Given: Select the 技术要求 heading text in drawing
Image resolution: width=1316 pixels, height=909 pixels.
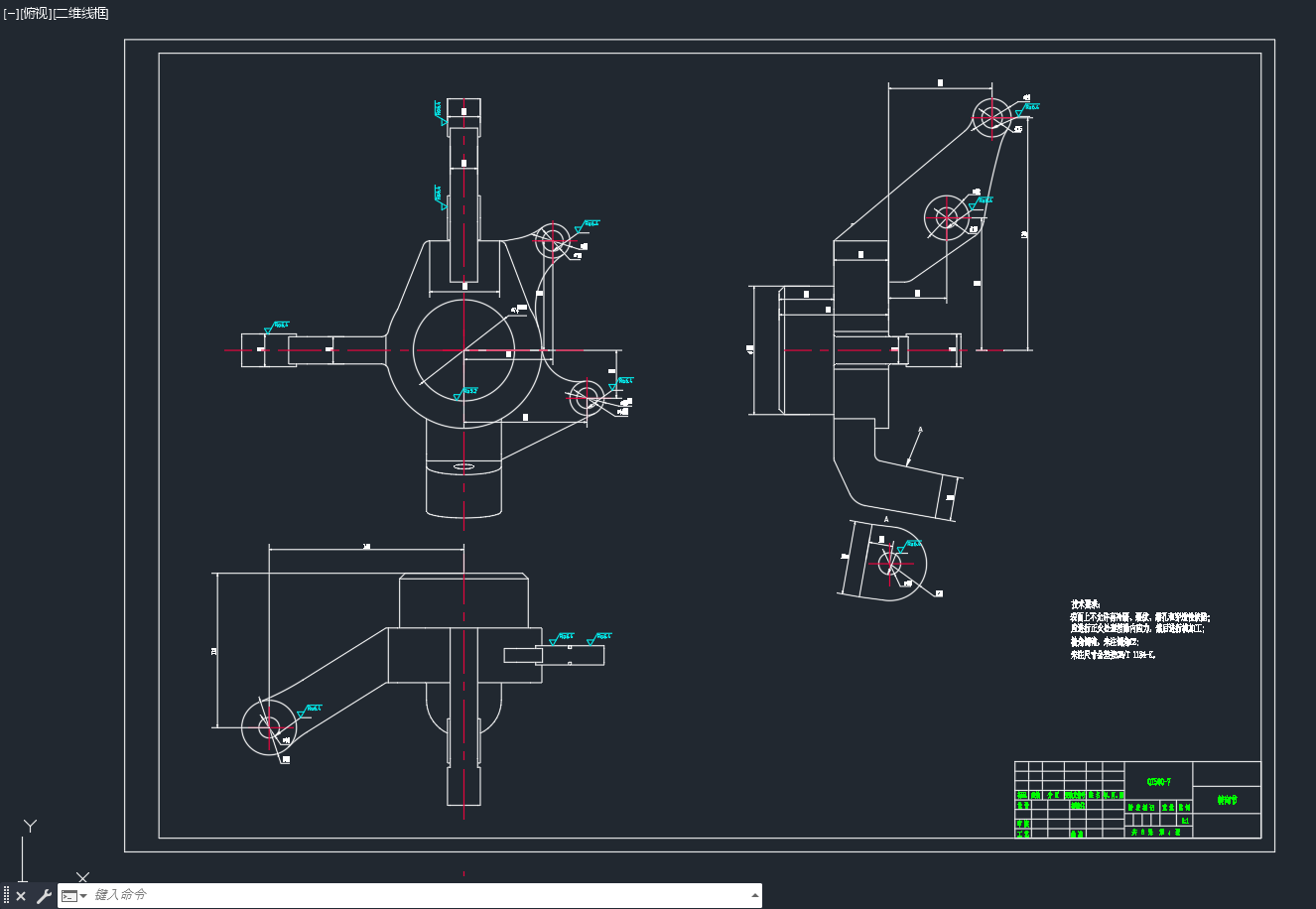Looking at the screenshot, I should pyautogui.click(x=1085, y=604).
